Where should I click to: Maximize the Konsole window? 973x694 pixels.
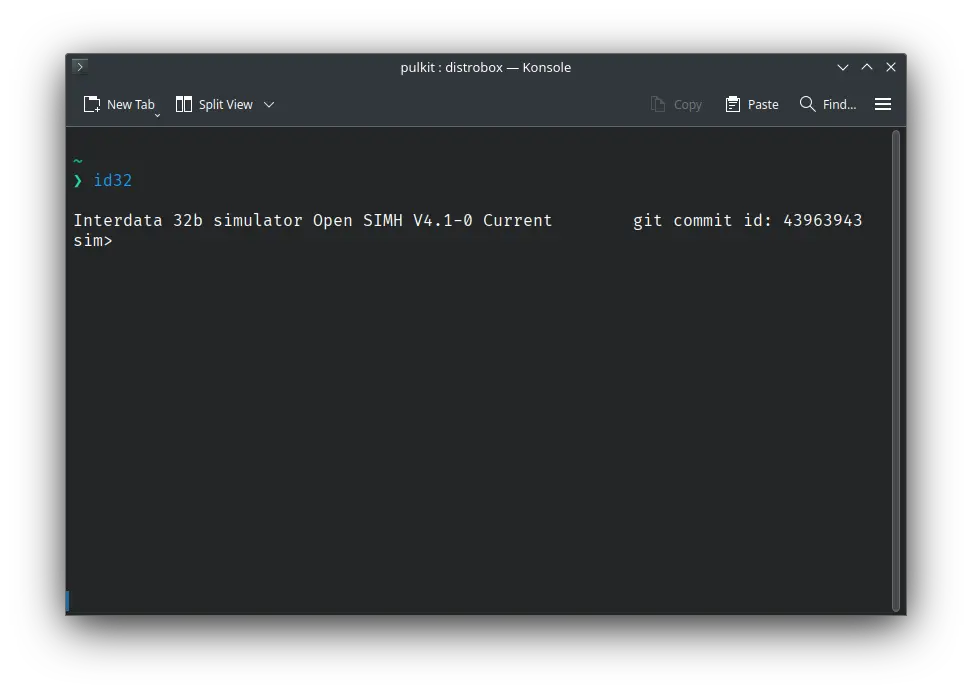tap(867, 67)
